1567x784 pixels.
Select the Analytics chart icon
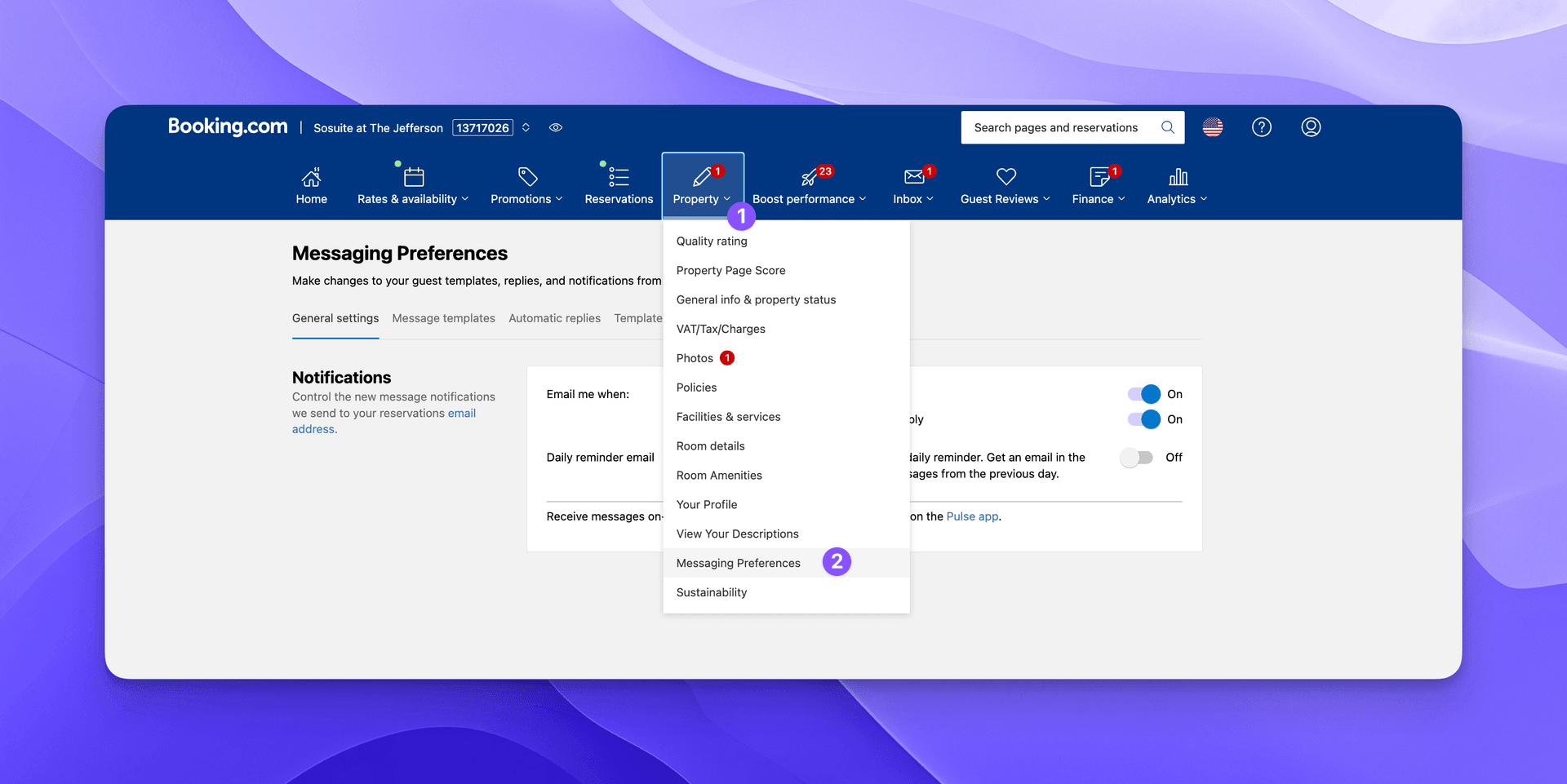tap(1178, 177)
